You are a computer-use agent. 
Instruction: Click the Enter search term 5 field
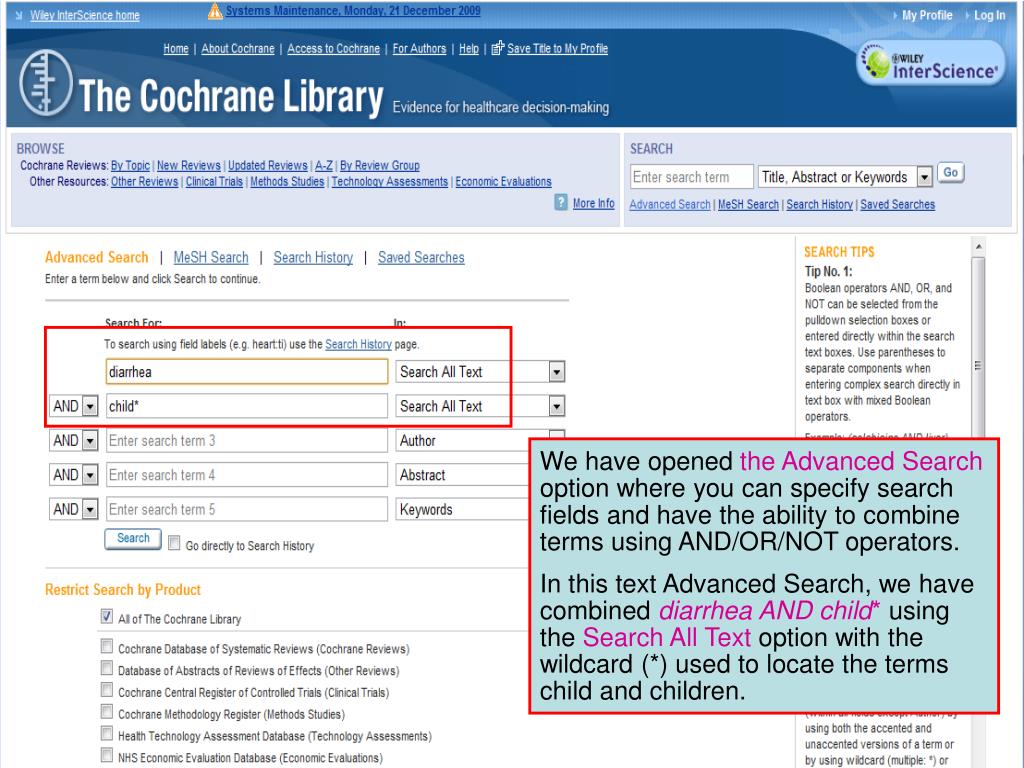click(247, 509)
